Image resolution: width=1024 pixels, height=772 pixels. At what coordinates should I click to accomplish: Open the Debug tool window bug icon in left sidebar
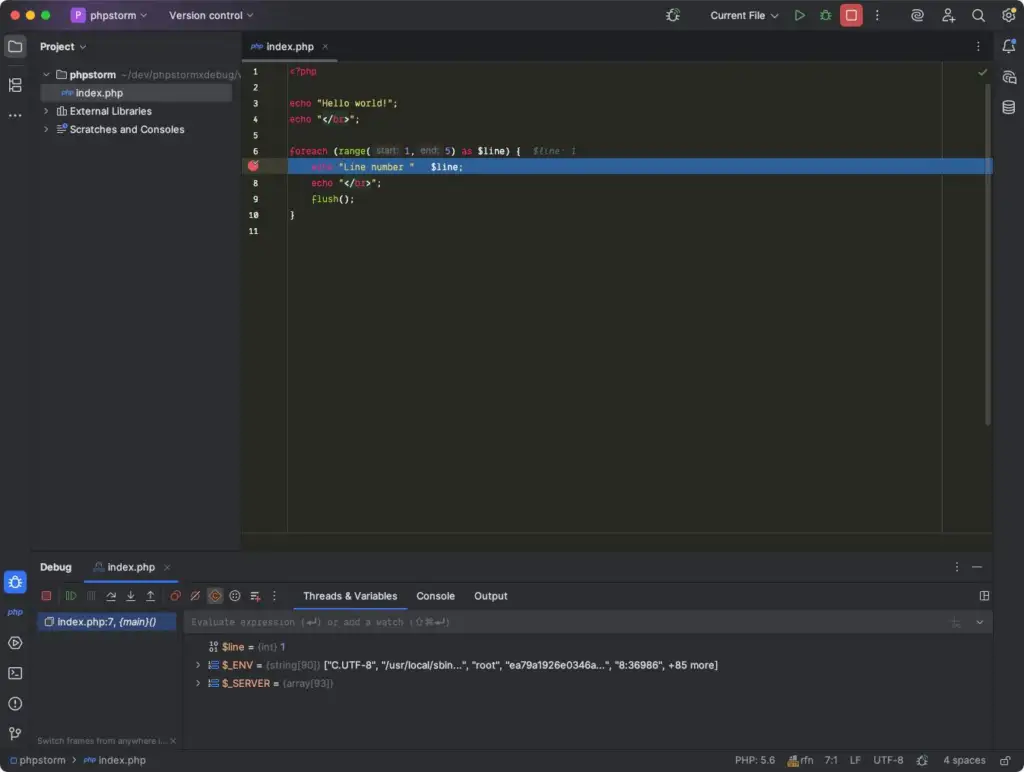pos(15,582)
